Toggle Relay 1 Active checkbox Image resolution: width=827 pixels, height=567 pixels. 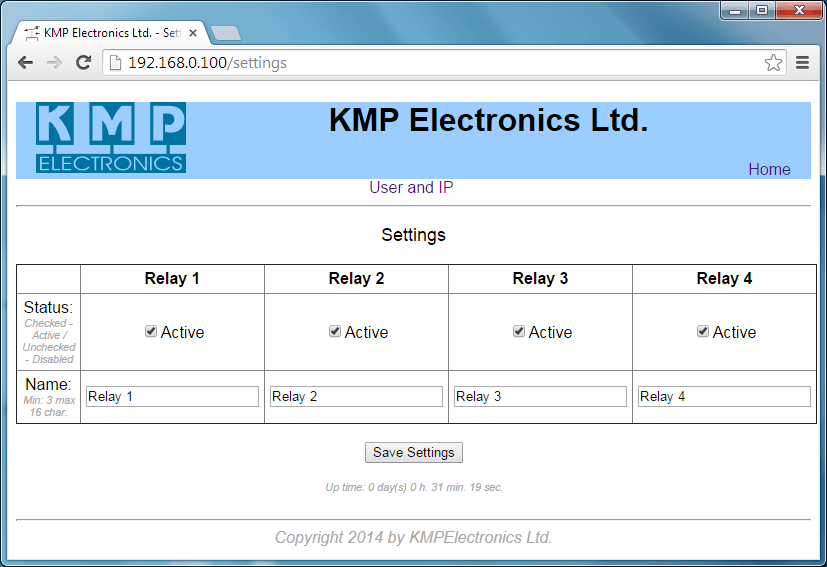[151, 331]
